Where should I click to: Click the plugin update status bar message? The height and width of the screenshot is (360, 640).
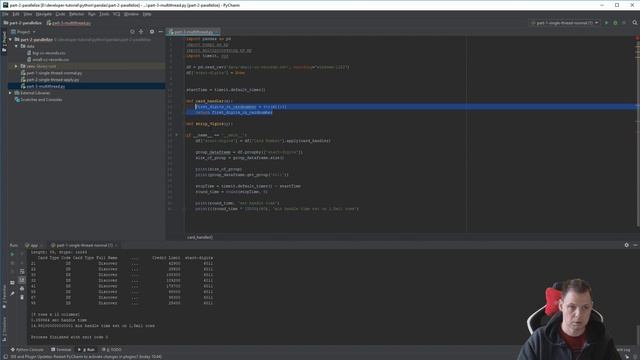86,357
